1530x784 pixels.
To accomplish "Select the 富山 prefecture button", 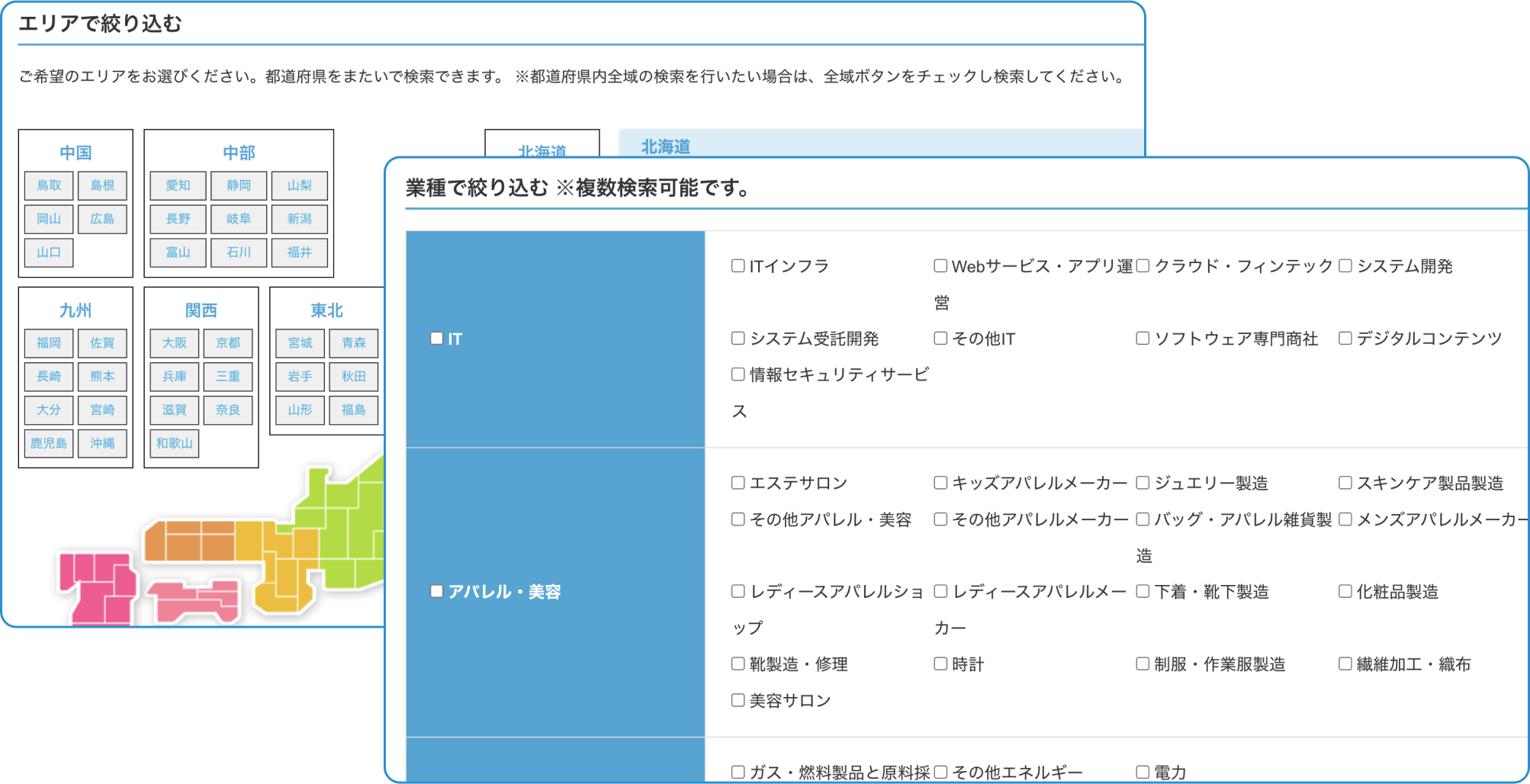I will pyautogui.click(x=178, y=252).
